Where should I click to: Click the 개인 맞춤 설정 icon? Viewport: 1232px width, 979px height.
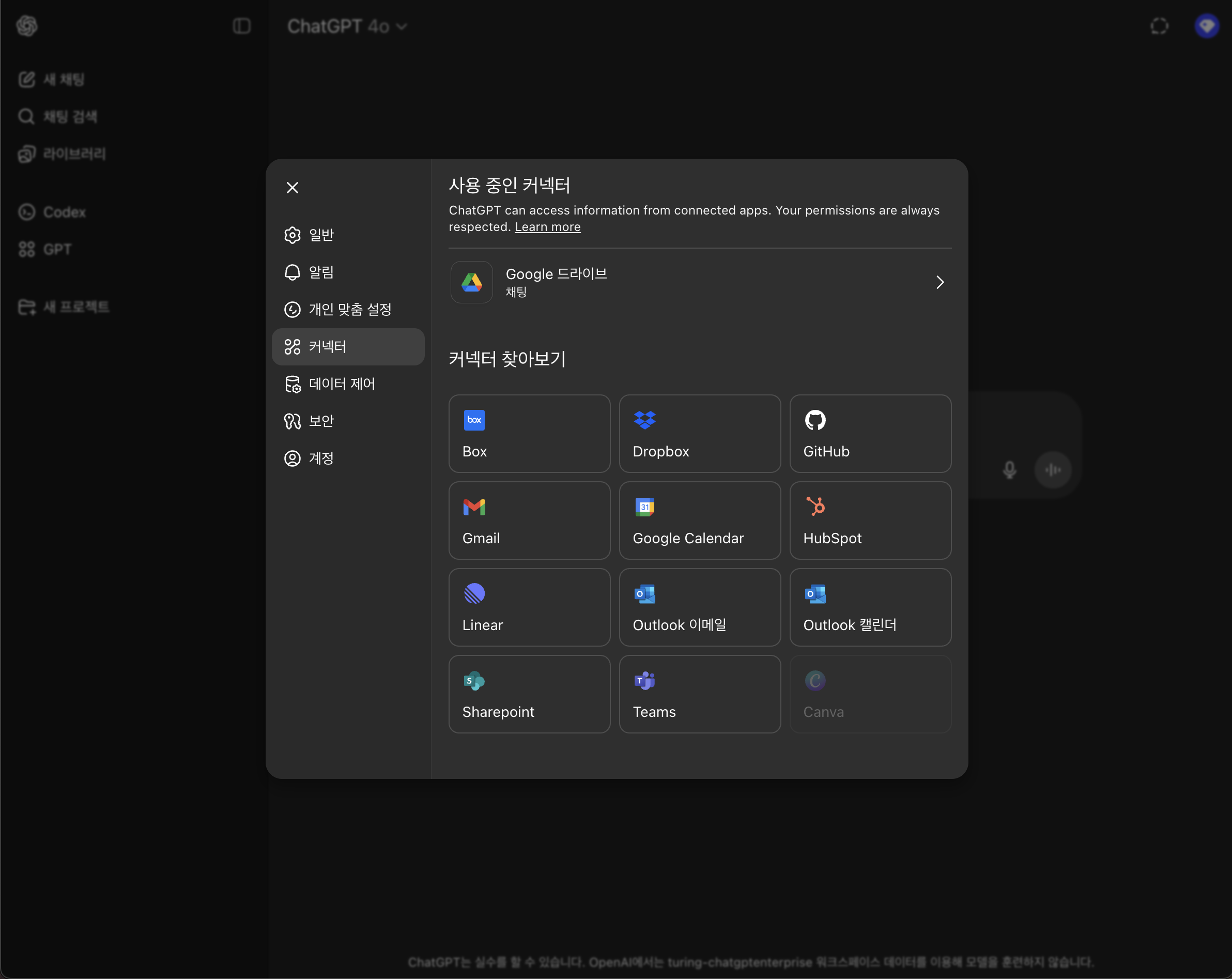click(292, 309)
